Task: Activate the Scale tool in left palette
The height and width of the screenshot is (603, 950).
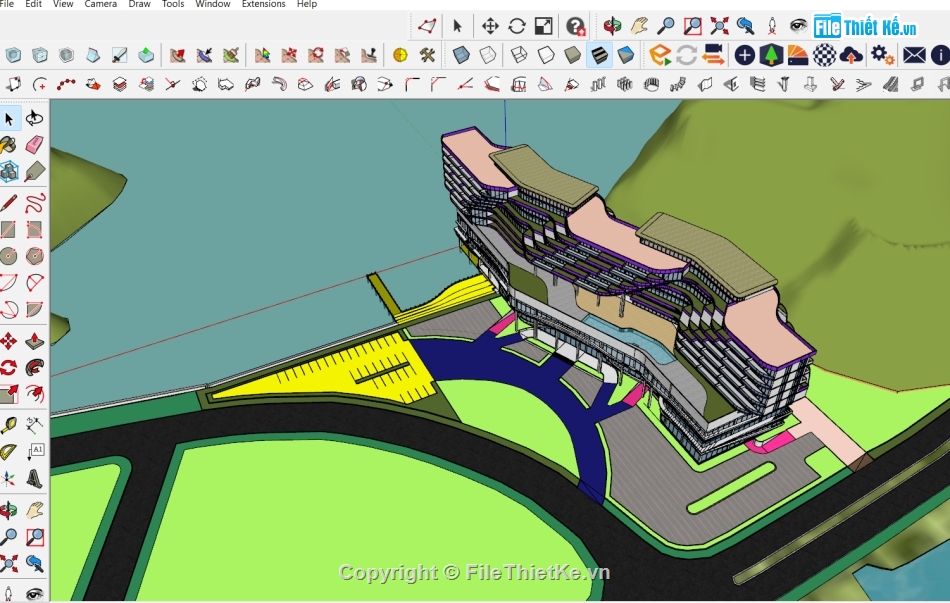Action: click(x=8, y=394)
